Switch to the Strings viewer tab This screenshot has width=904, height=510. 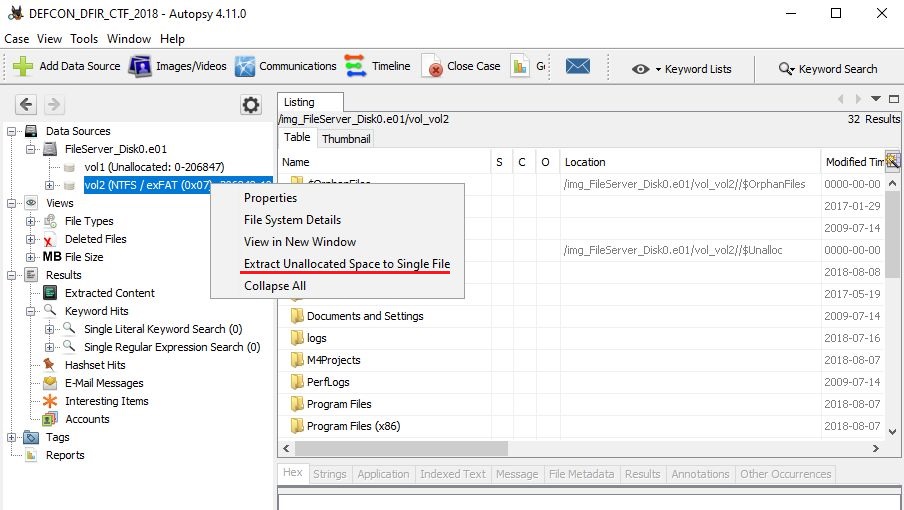coord(330,474)
